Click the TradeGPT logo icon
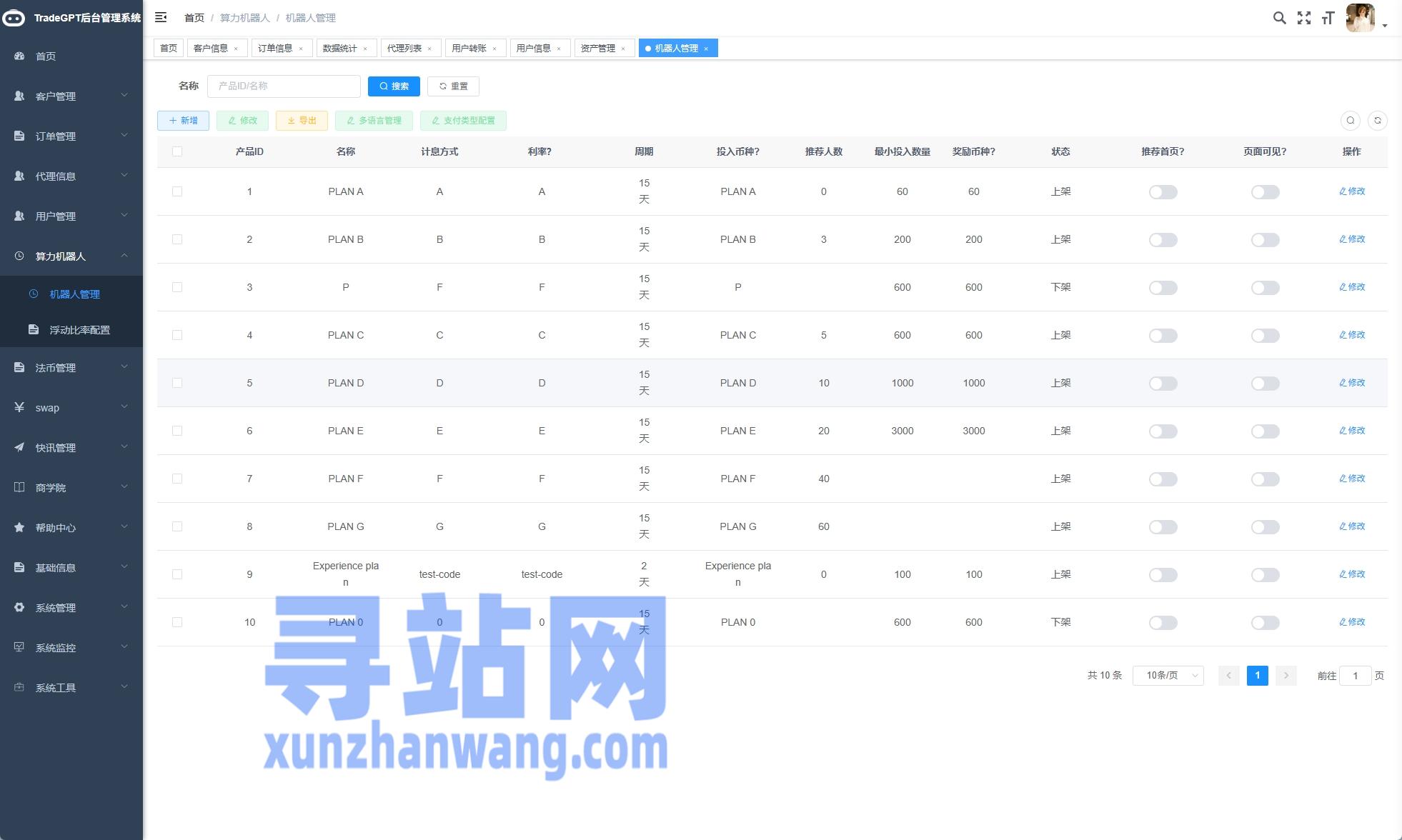 14,18
